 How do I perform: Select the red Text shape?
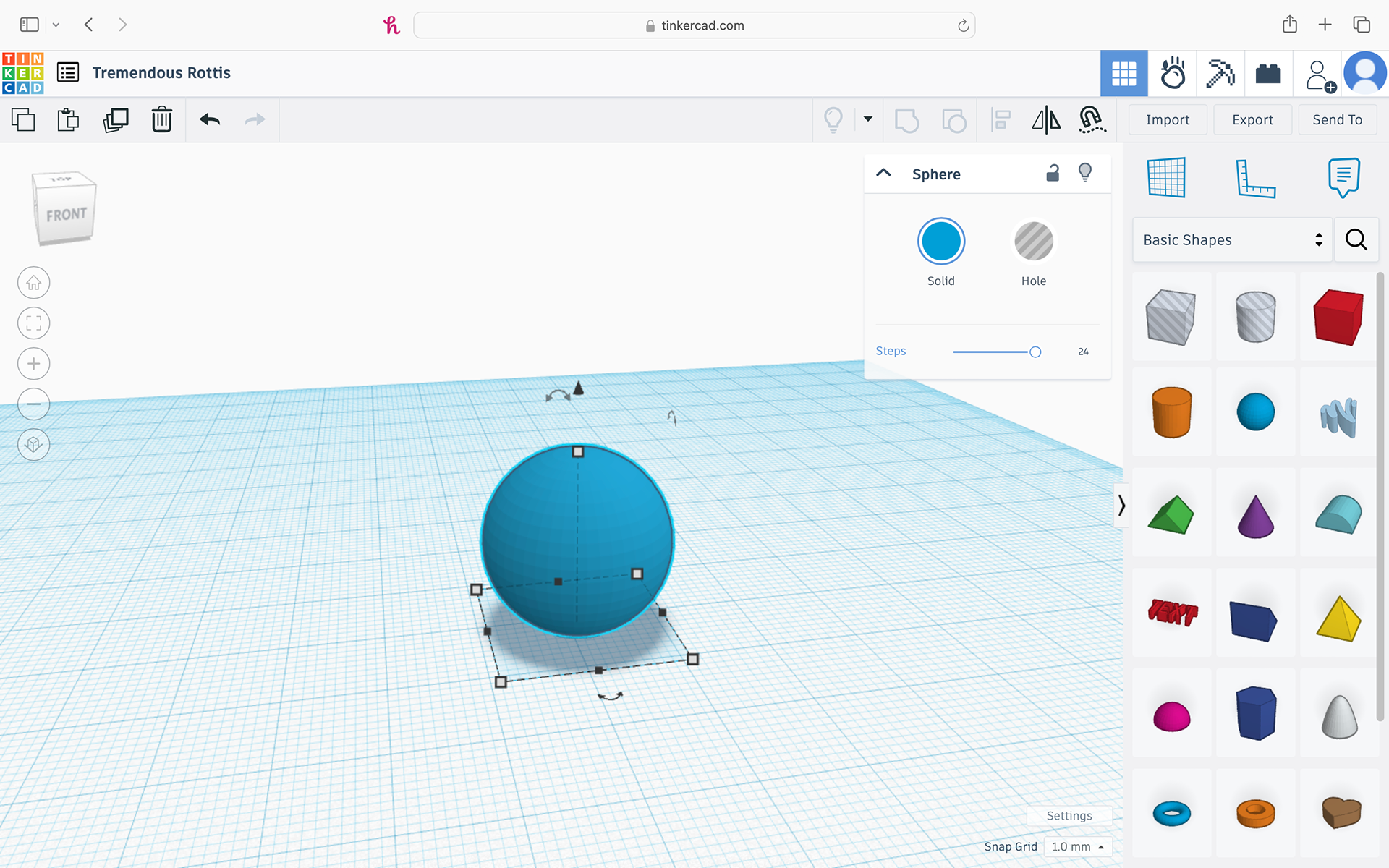coord(1173,612)
